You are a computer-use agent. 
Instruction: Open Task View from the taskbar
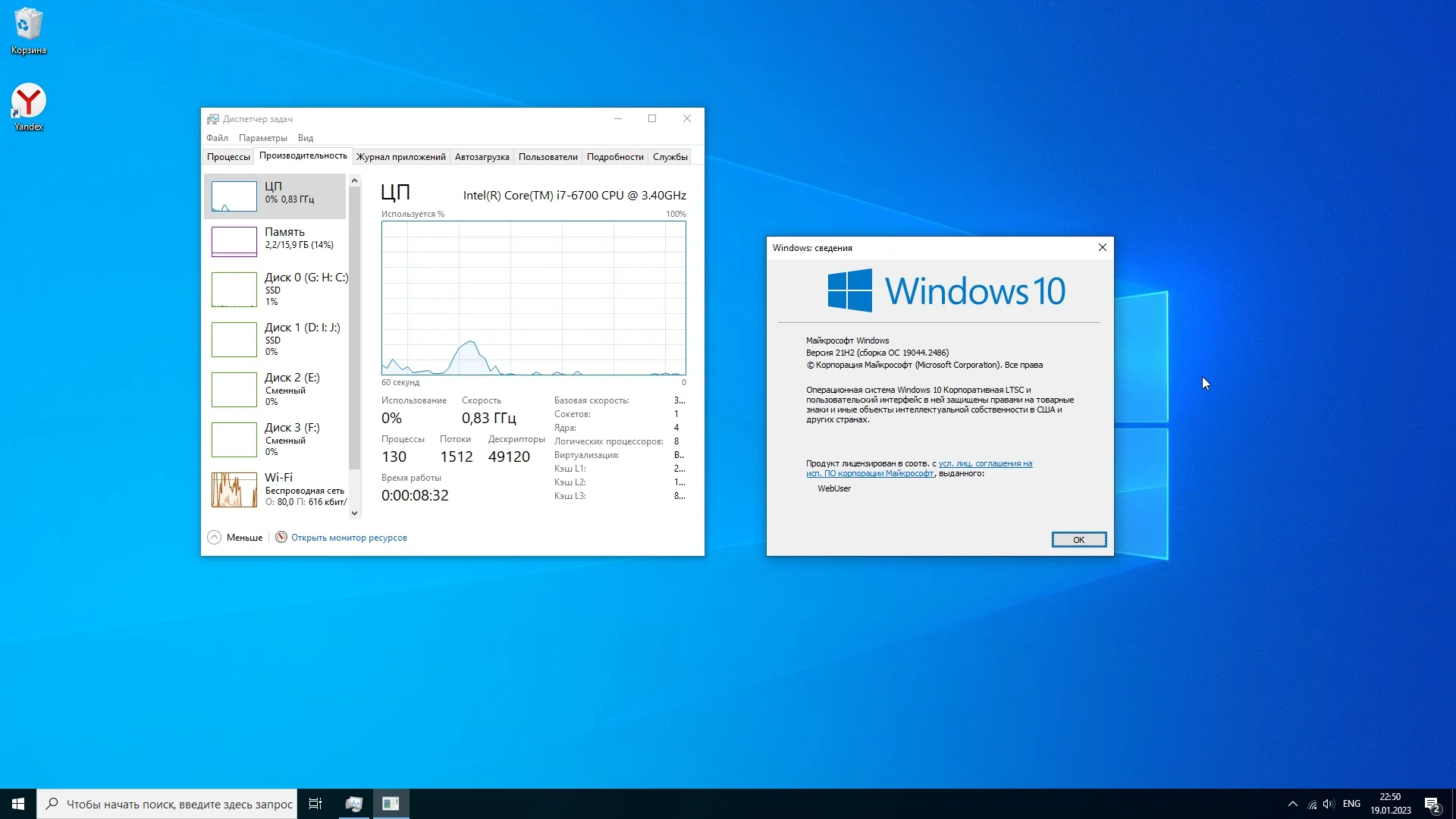(x=315, y=804)
